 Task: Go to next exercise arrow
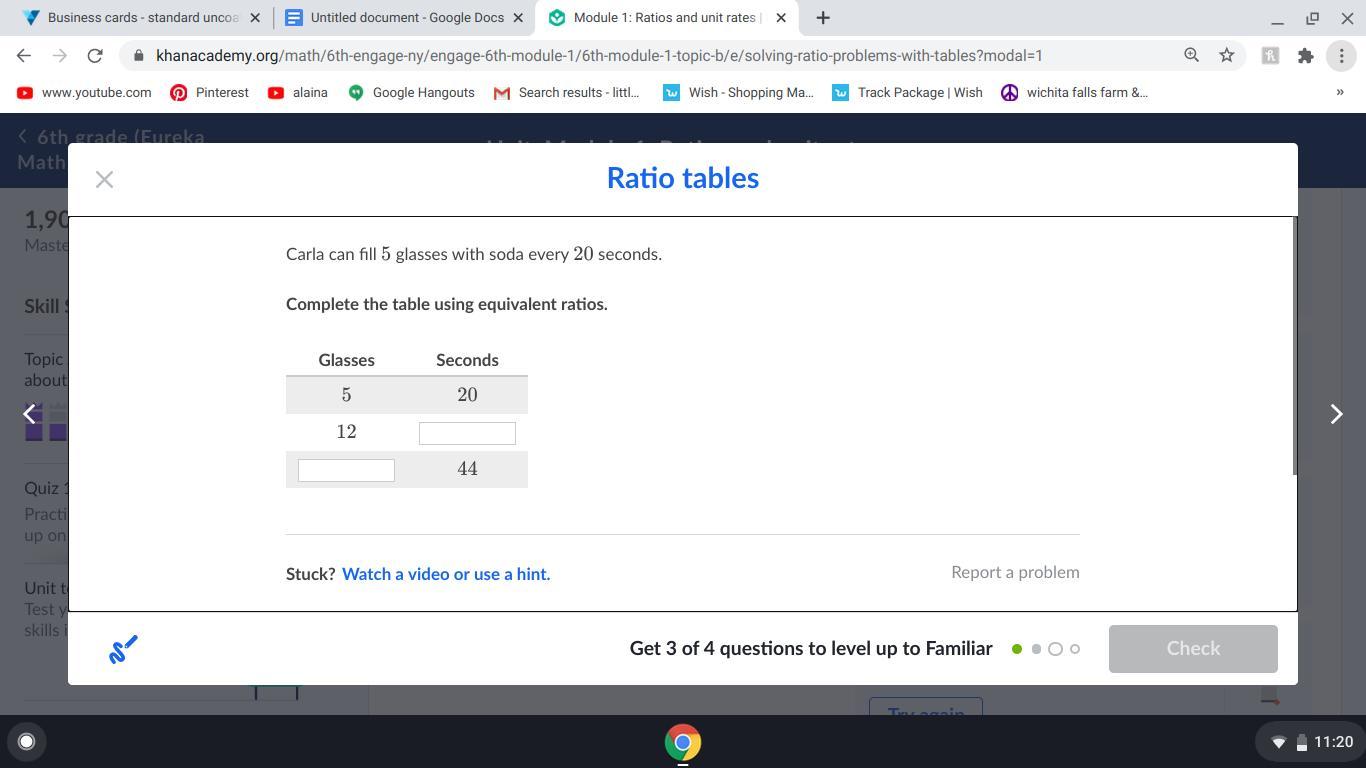[1336, 414]
